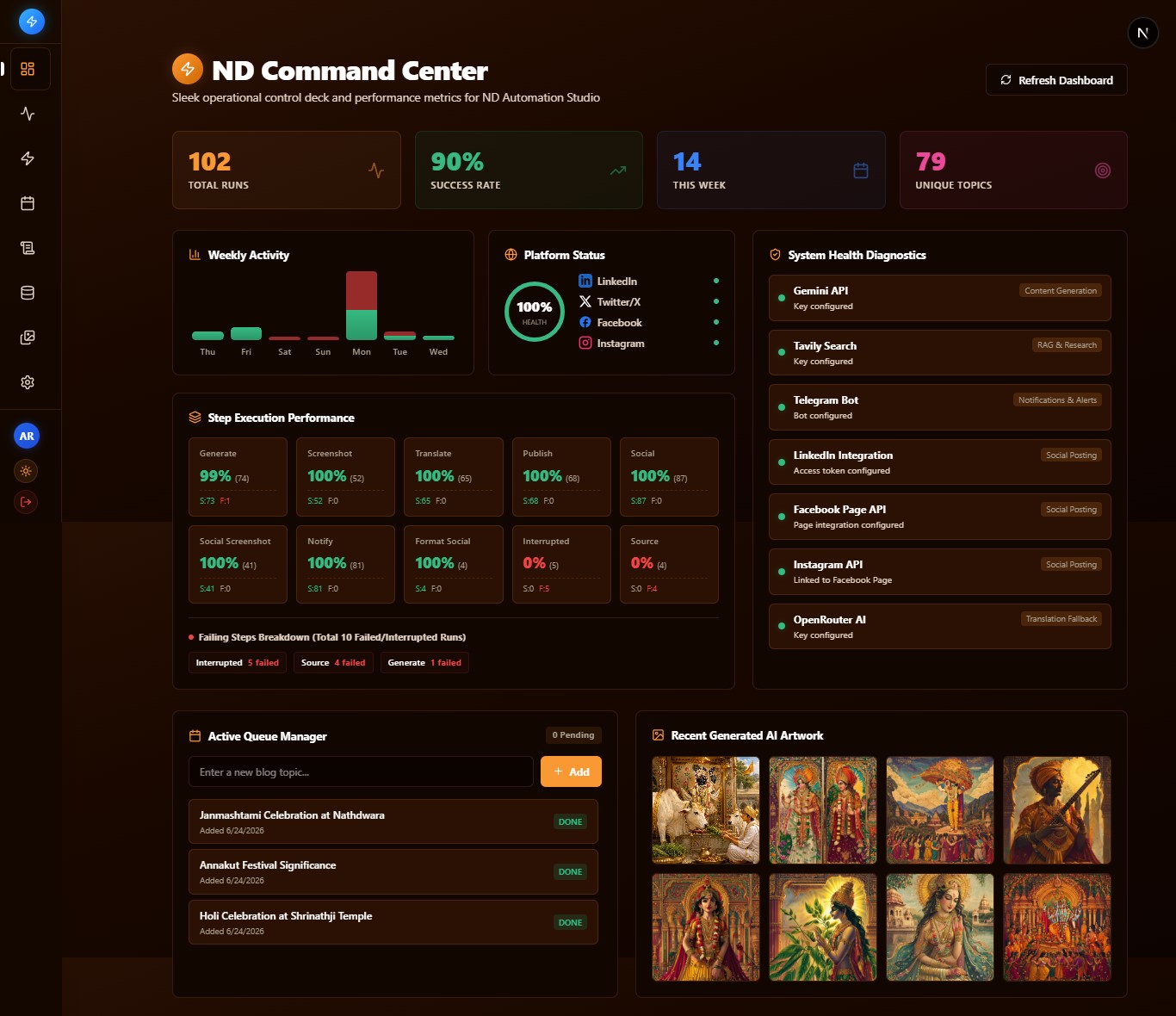
Task: Click the Weekly Activity bar chart icon
Action: click(x=195, y=255)
